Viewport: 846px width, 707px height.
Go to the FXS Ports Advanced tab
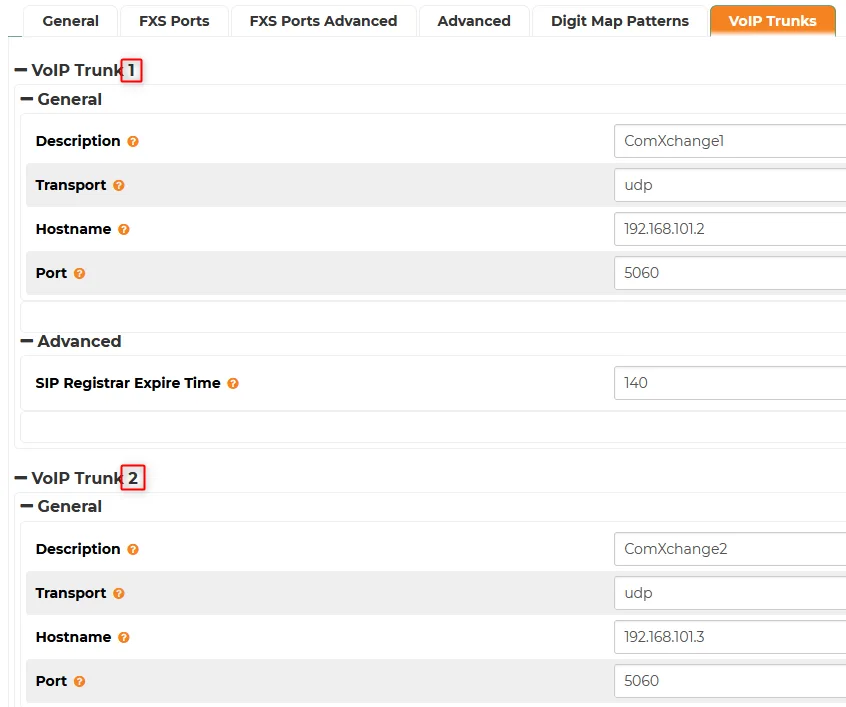pyautogui.click(x=323, y=21)
